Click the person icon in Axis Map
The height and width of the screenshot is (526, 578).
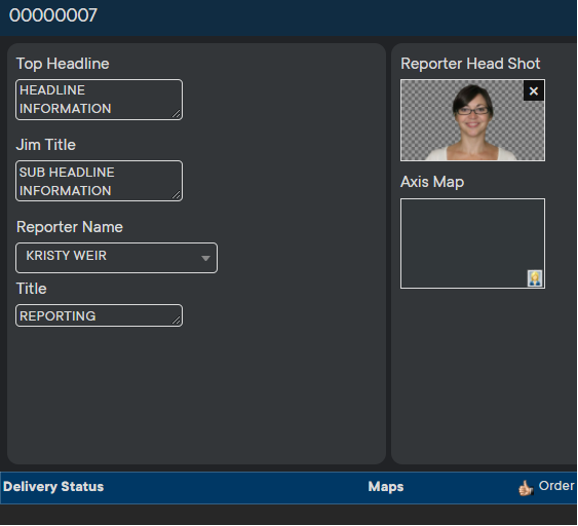535,278
